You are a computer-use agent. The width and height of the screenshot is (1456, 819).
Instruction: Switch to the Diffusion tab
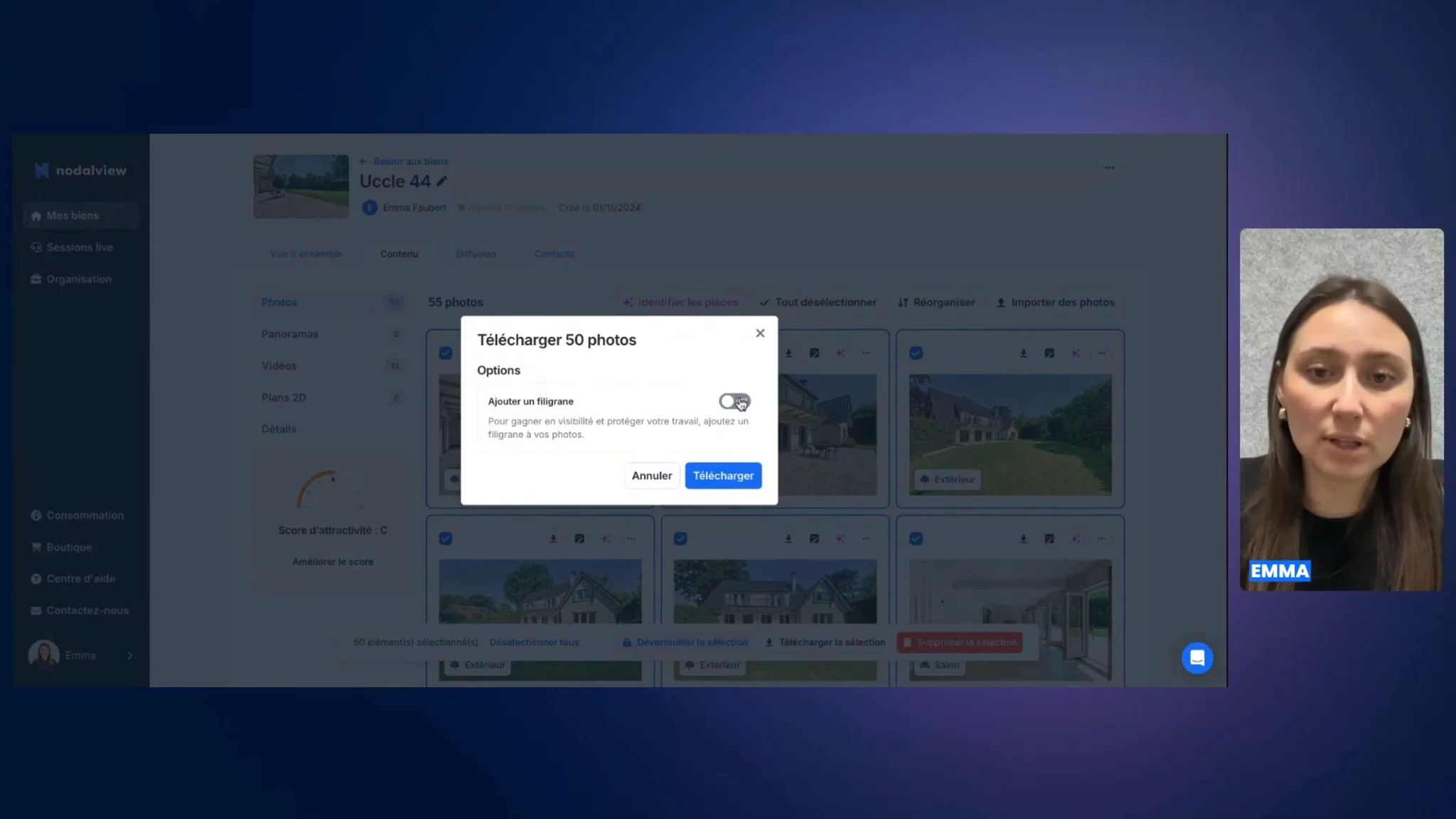coord(476,254)
